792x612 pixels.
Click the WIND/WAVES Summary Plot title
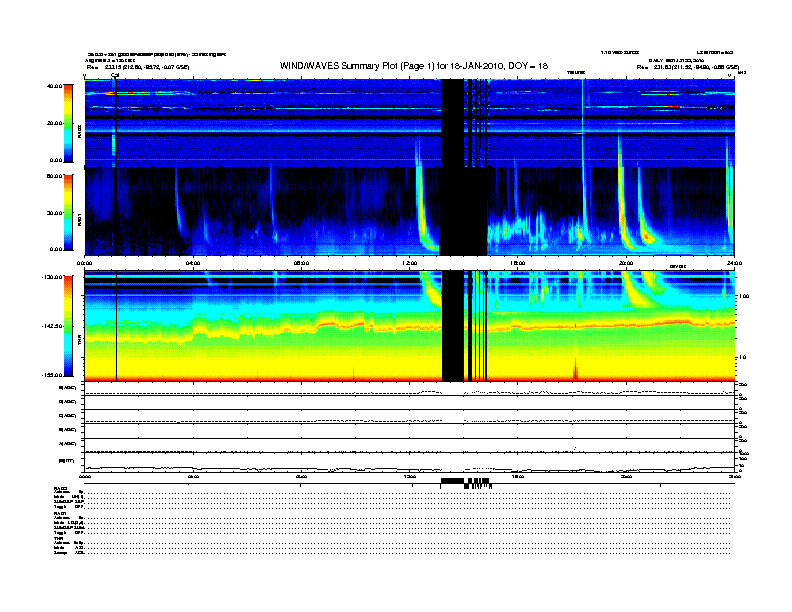pos(414,66)
